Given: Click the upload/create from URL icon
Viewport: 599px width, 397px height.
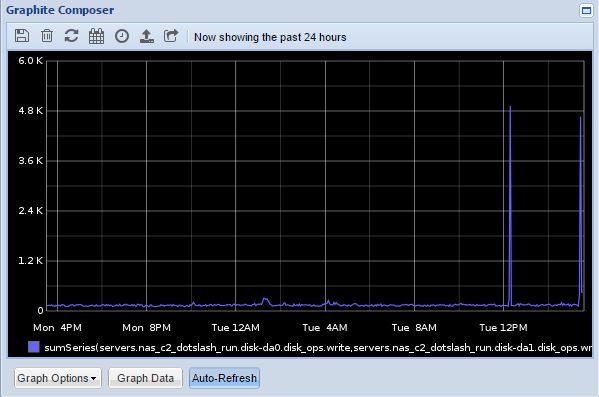Looking at the screenshot, I should (x=147, y=36).
